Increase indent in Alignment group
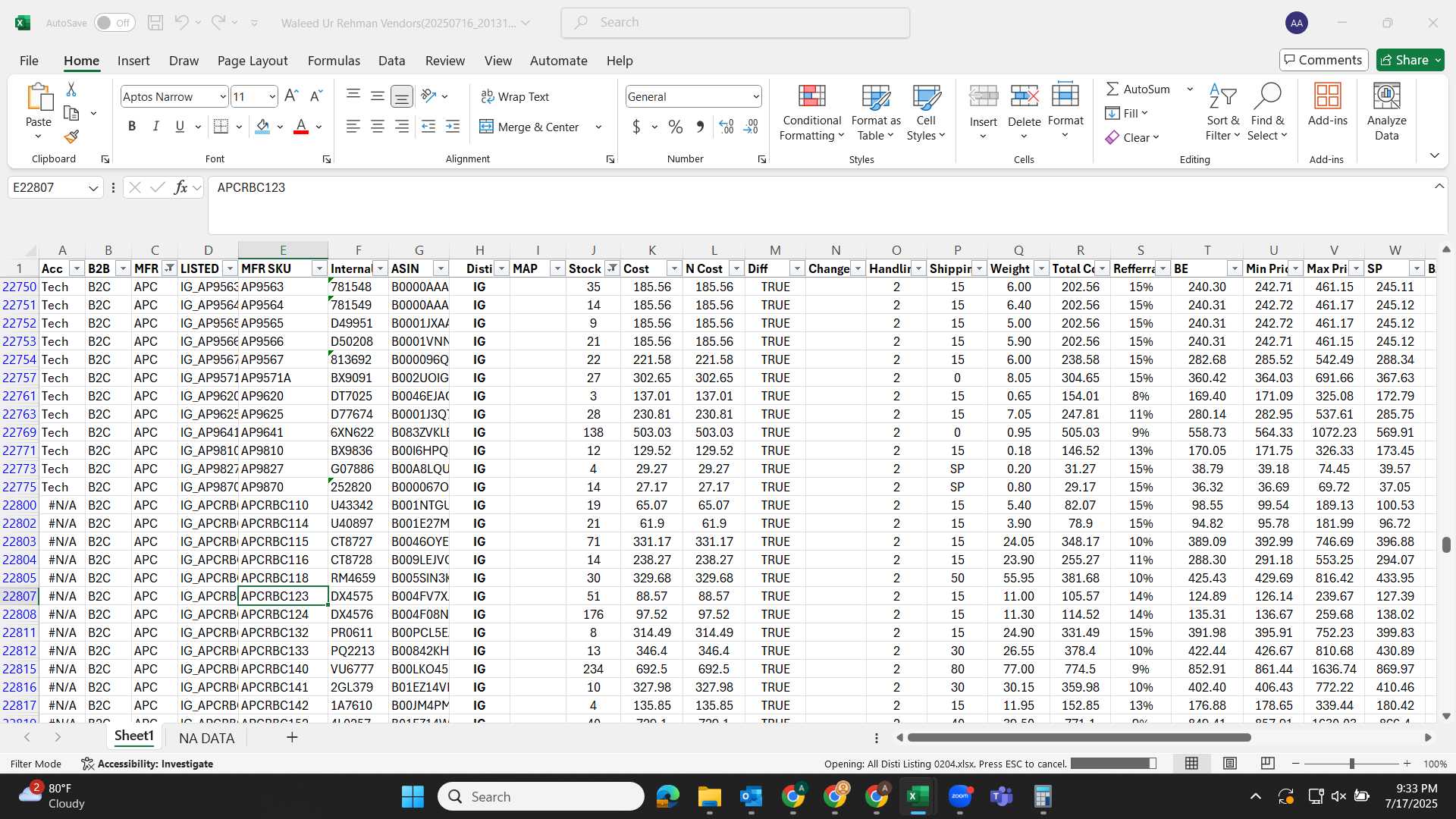Image resolution: width=1456 pixels, height=819 pixels. point(452,127)
